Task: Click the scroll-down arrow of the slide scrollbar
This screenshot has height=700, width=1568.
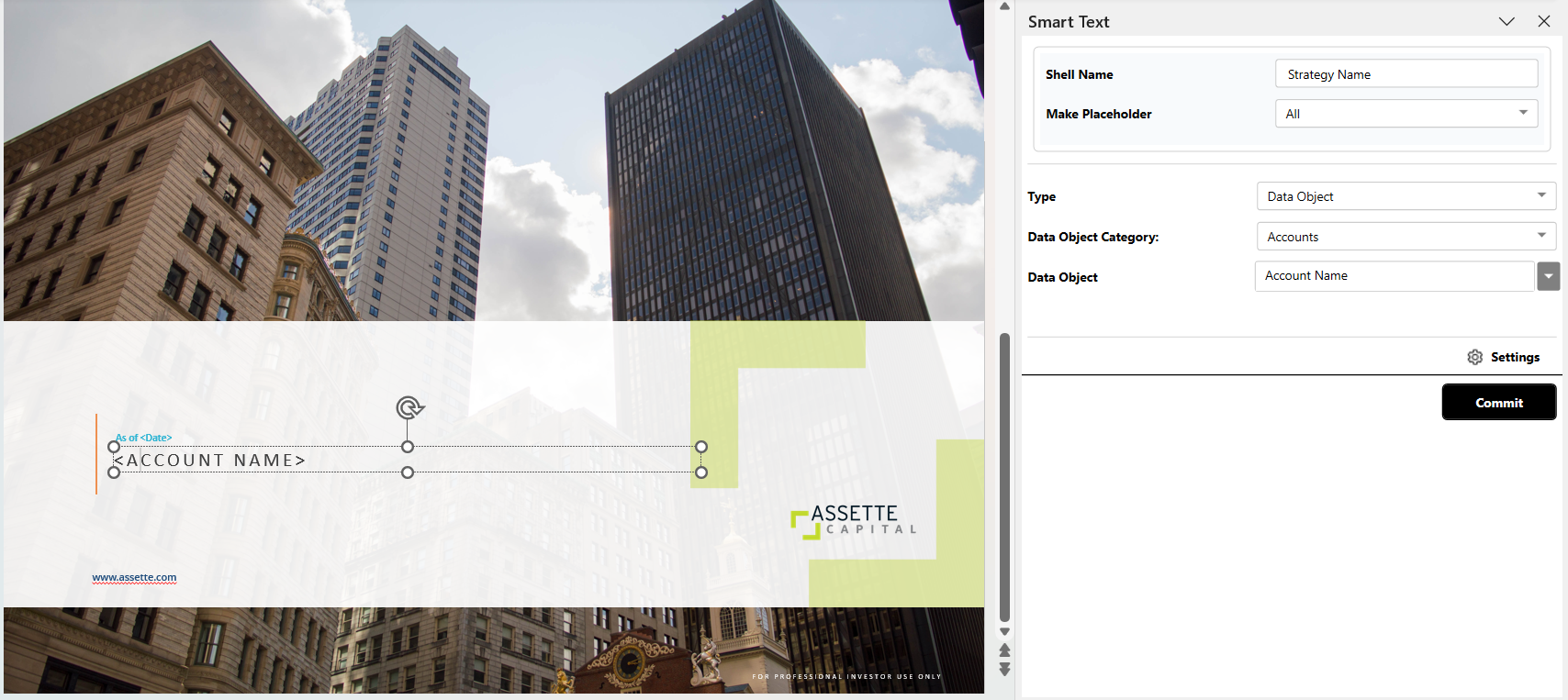Action: click(1004, 631)
